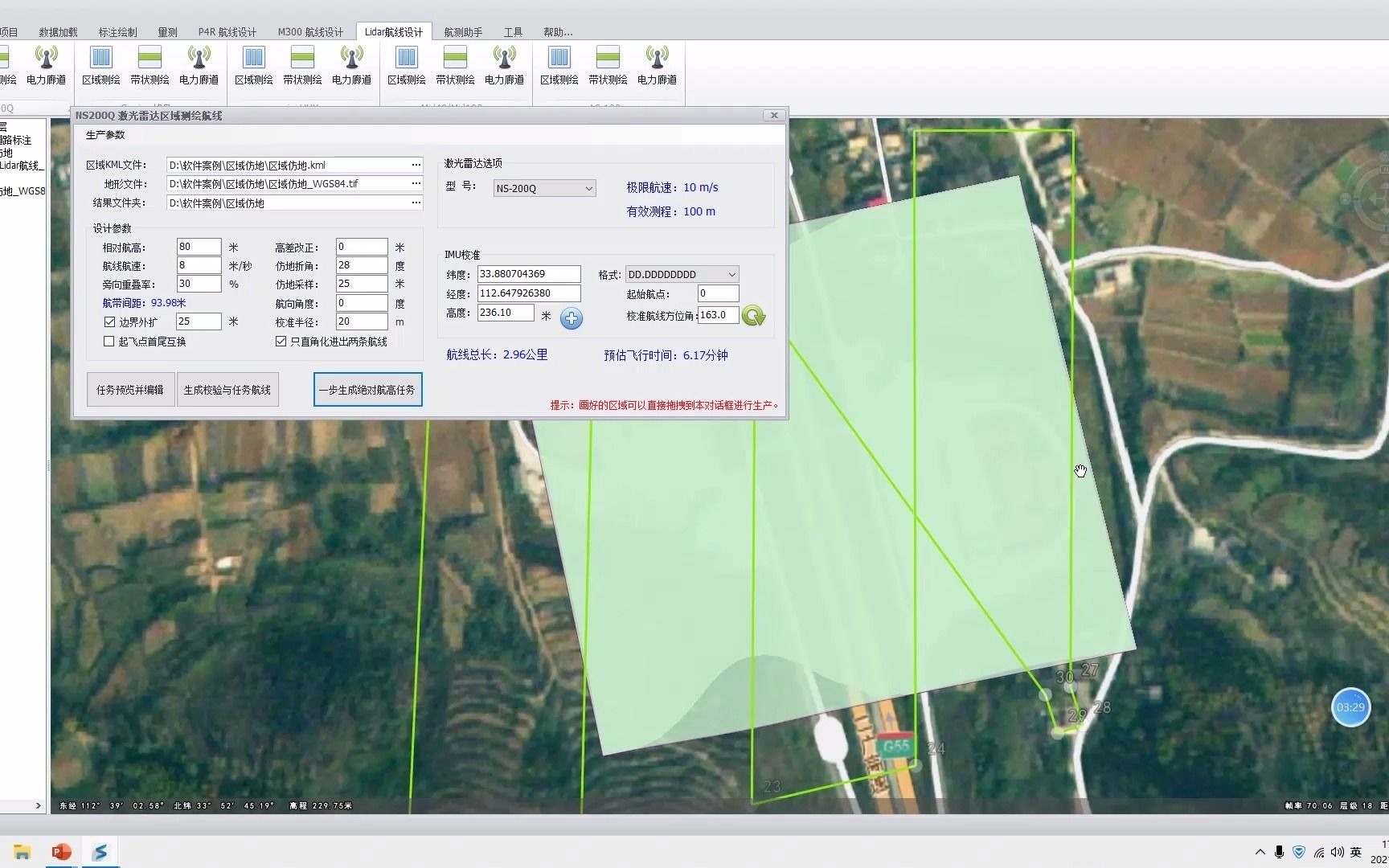Click the 区域KML文件 browse button
The image size is (1389, 868).
[x=416, y=165]
